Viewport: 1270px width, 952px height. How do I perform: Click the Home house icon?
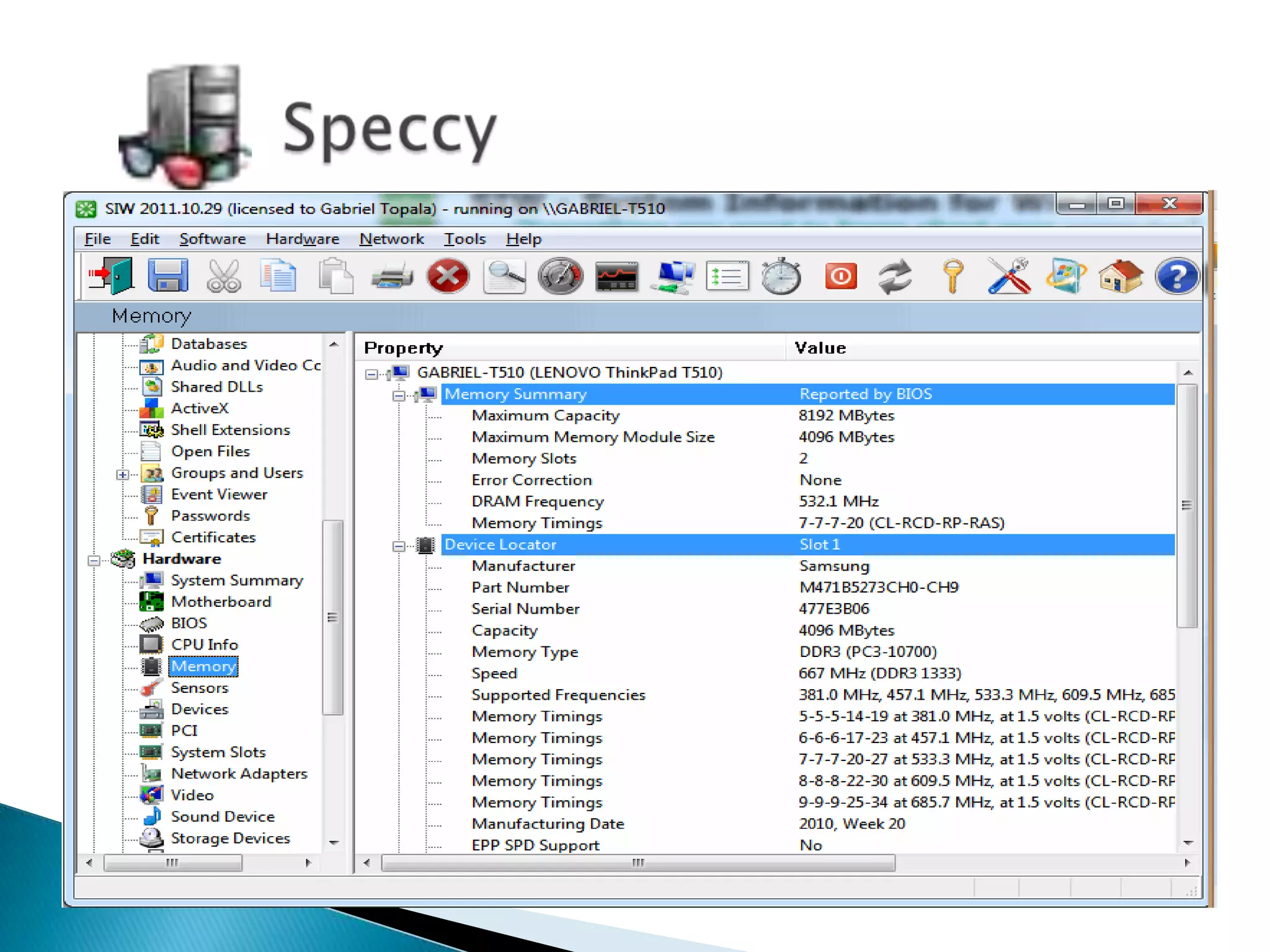coord(1121,276)
